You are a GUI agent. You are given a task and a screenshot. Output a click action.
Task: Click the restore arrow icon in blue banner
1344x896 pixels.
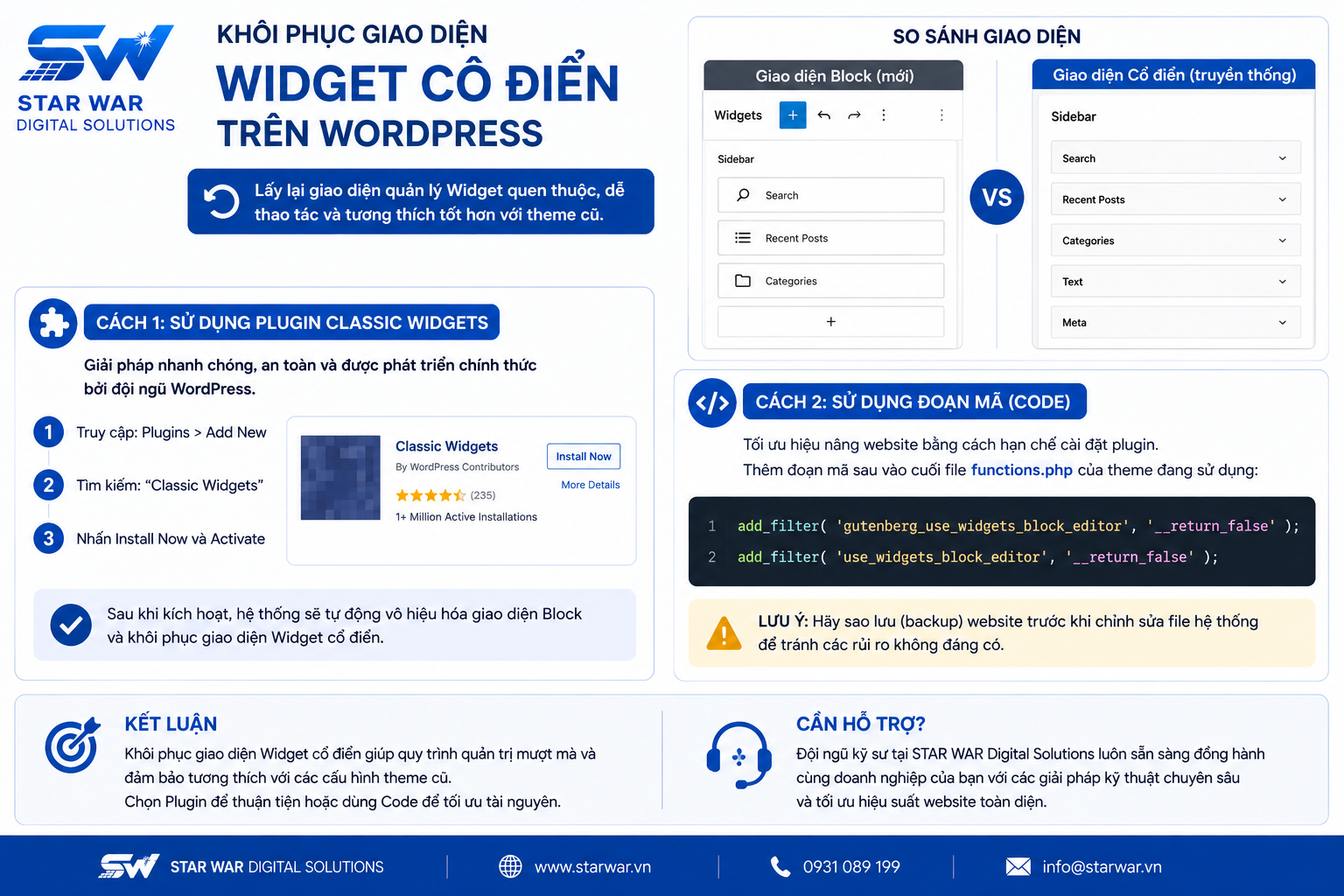coord(221,201)
